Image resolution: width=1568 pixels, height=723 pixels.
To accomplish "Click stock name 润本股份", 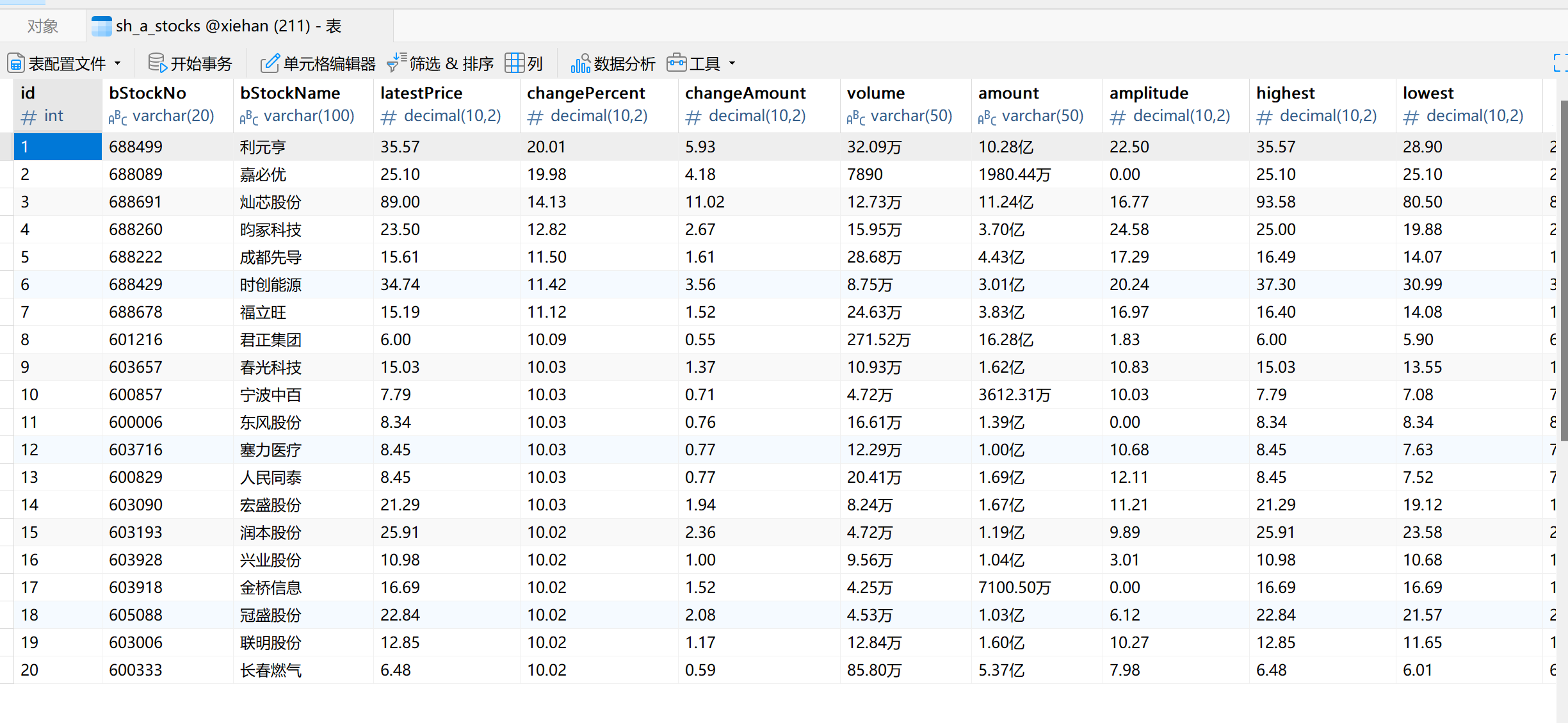I will point(270,532).
